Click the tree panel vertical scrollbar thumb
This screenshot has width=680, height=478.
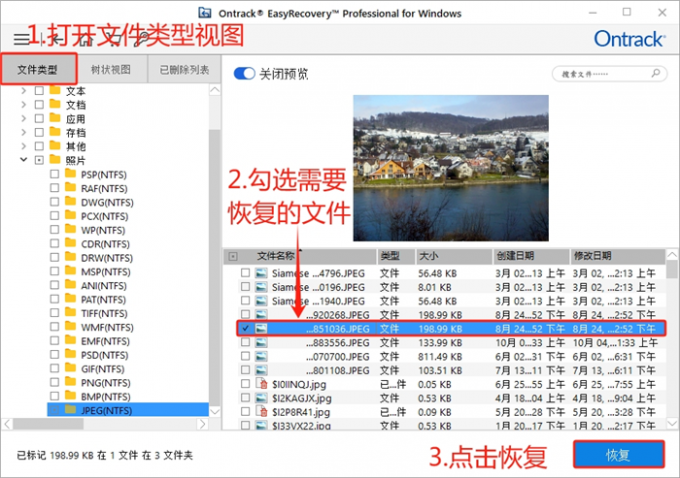tap(214, 268)
